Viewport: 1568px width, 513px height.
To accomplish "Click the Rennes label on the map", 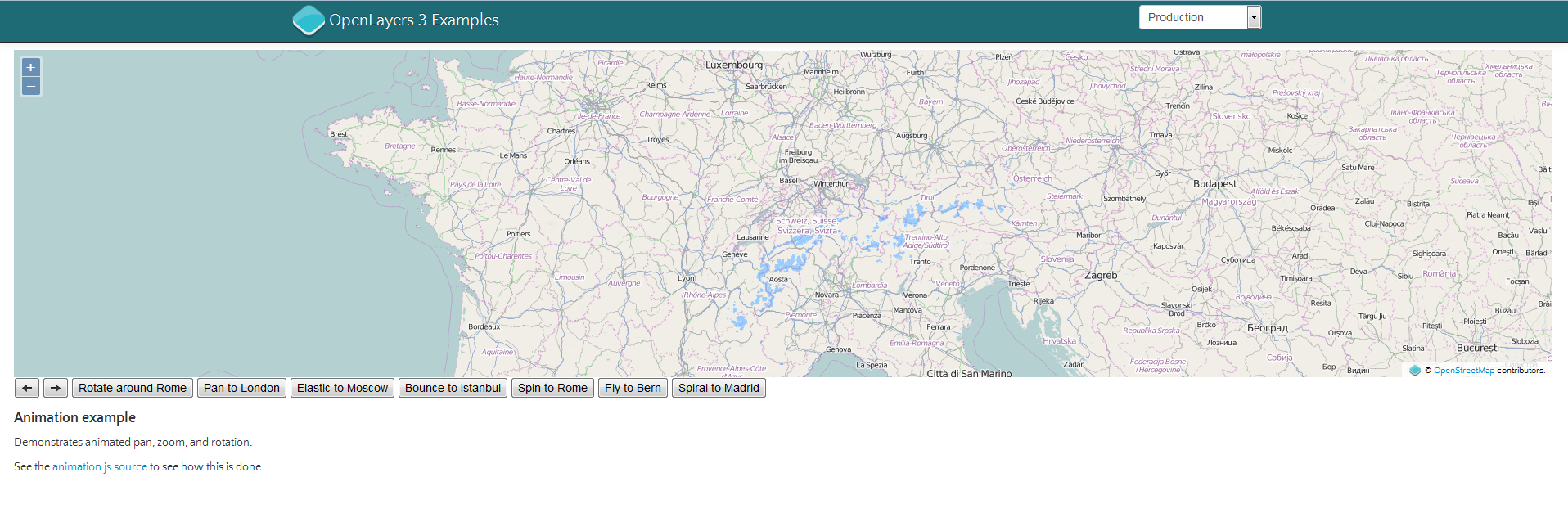I will [x=444, y=150].
